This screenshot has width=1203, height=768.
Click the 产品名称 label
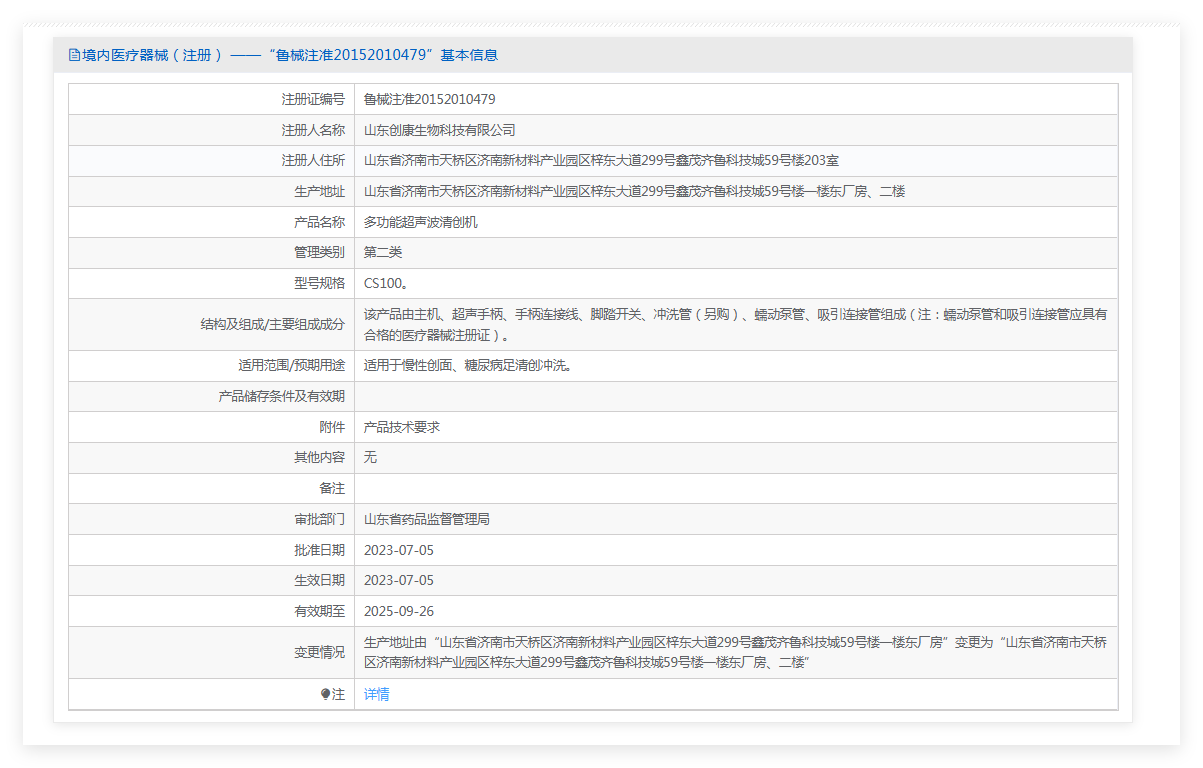319,222
